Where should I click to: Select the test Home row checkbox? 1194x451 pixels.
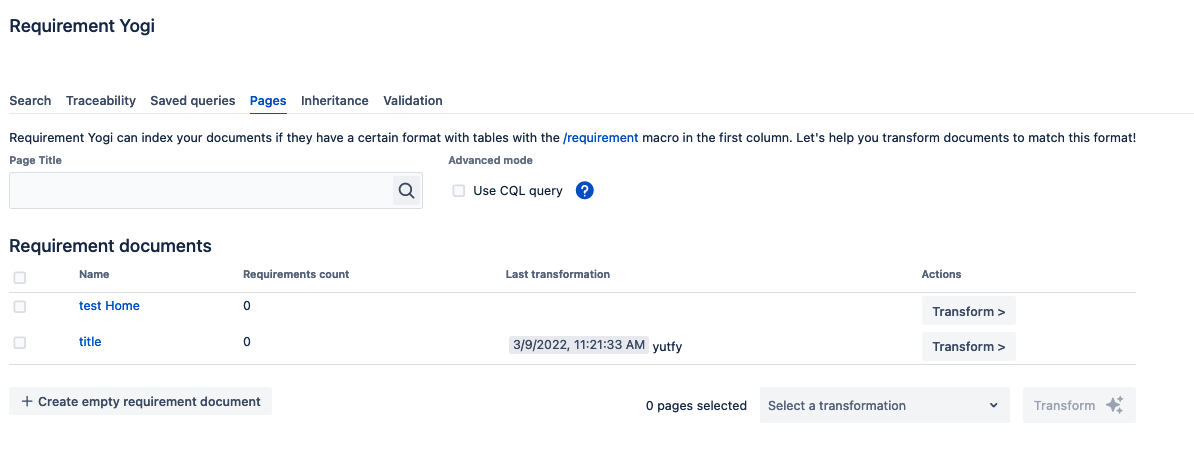20,306
